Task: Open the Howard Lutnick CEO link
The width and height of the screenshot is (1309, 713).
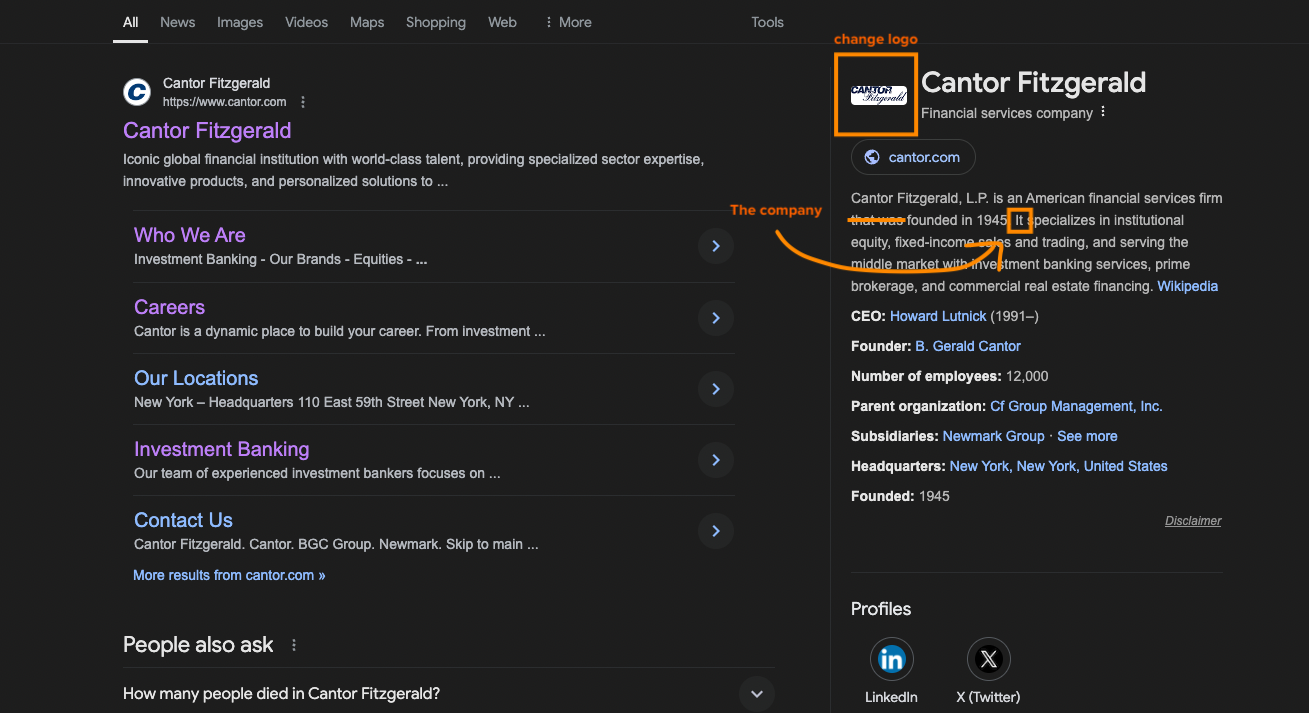Action: point(938,316)
